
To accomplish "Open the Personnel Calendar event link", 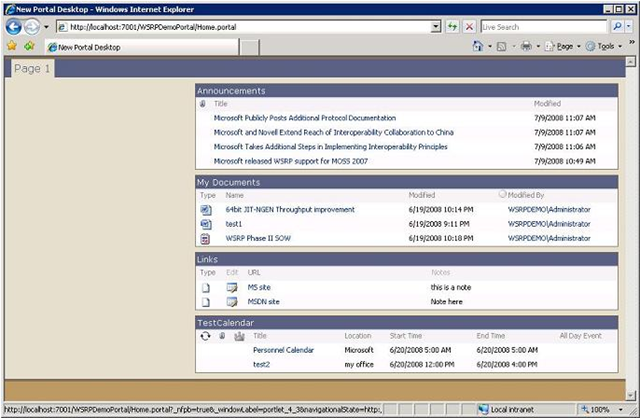I will [283, 350].
